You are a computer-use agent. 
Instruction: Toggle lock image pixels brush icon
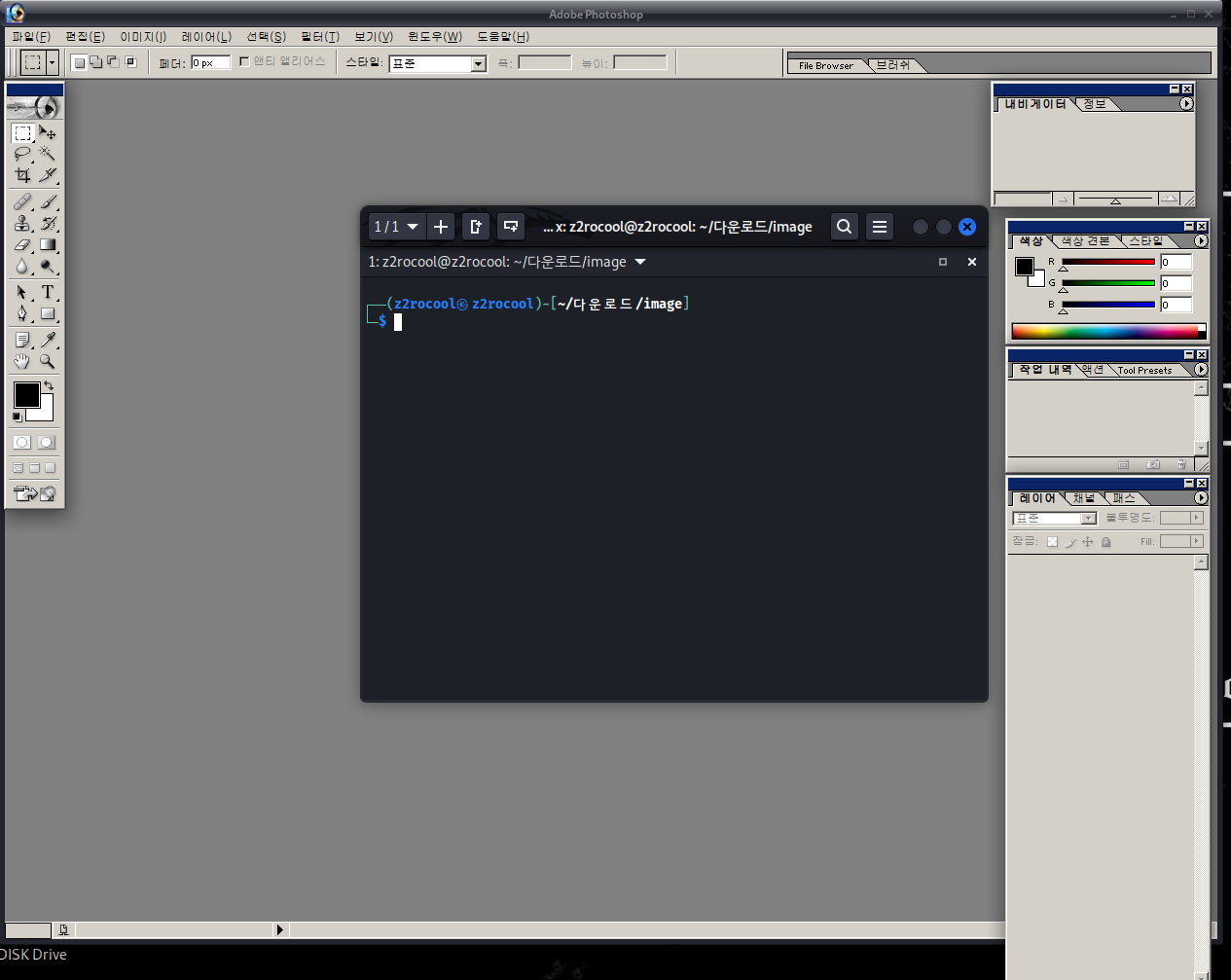tap(1070, 542)
